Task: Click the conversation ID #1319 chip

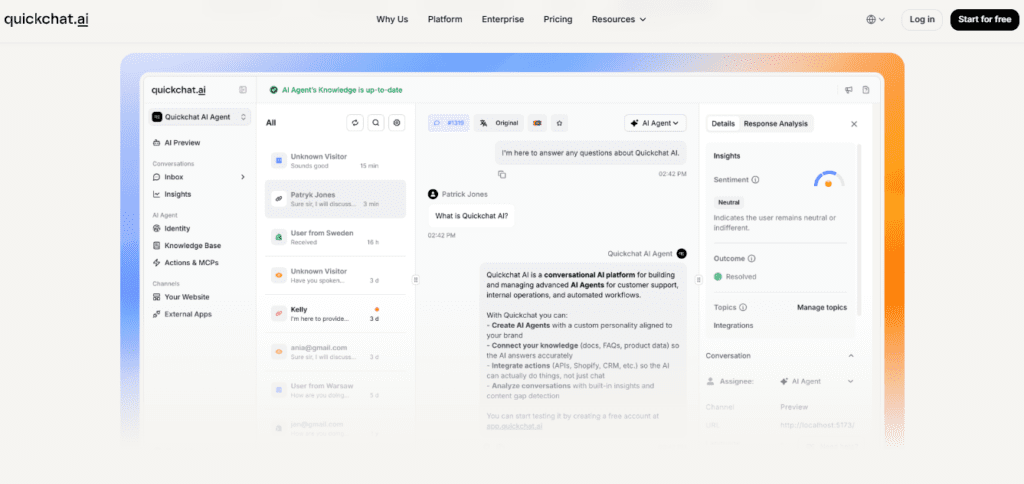Action: (449, 123)
